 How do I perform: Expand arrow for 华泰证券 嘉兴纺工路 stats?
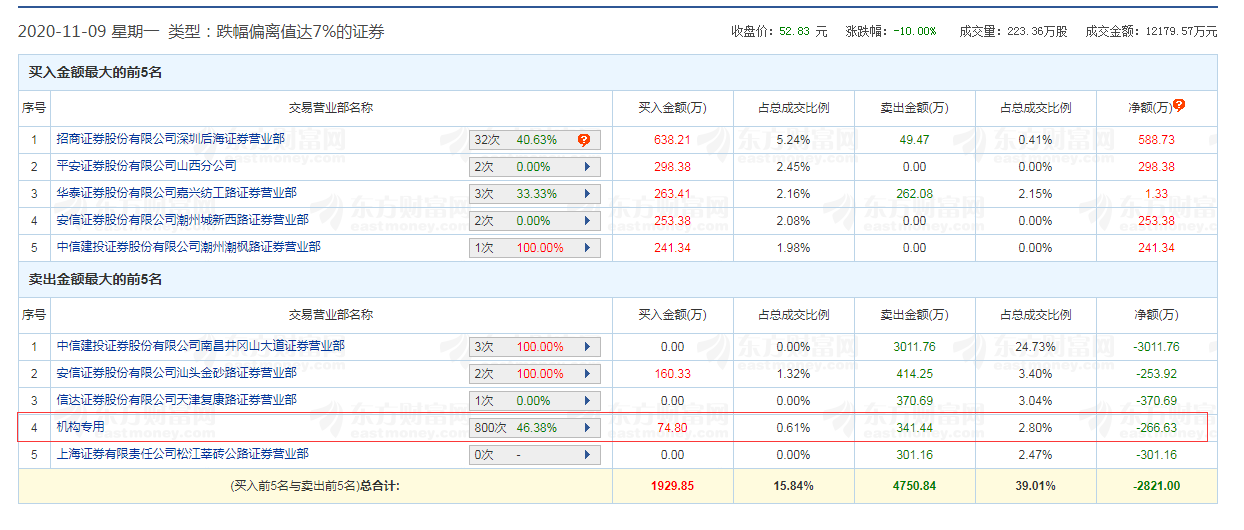pos(586,194)
